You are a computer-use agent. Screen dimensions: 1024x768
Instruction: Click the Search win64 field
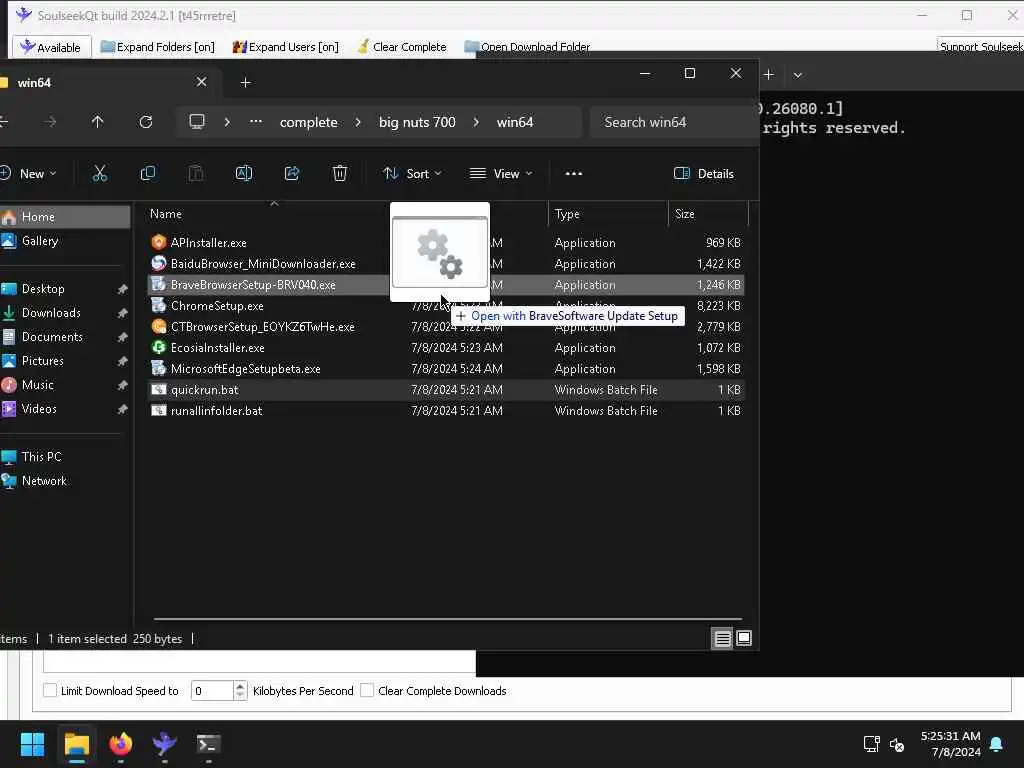674,122
